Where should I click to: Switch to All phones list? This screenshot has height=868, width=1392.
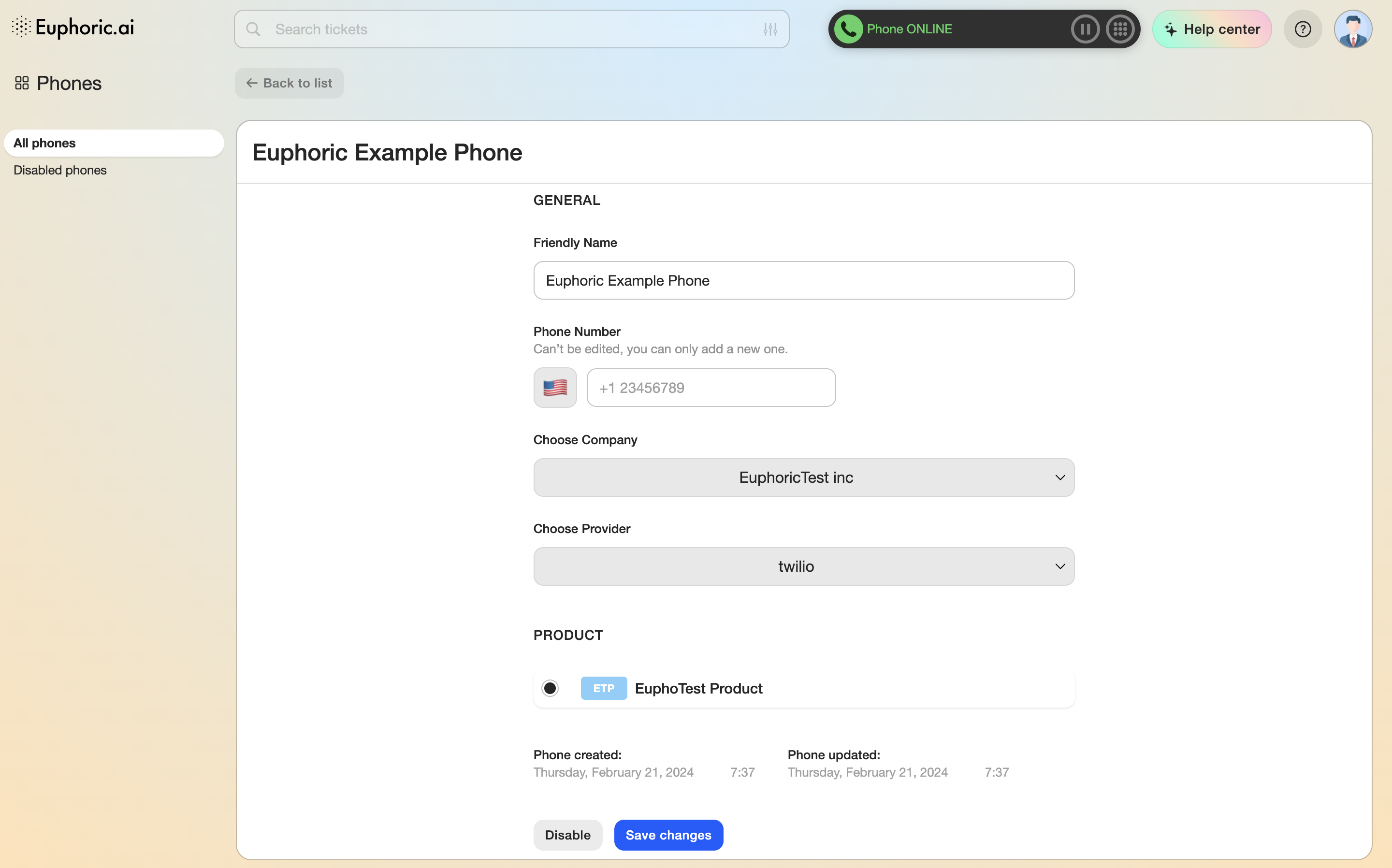[x=114, y=143]
